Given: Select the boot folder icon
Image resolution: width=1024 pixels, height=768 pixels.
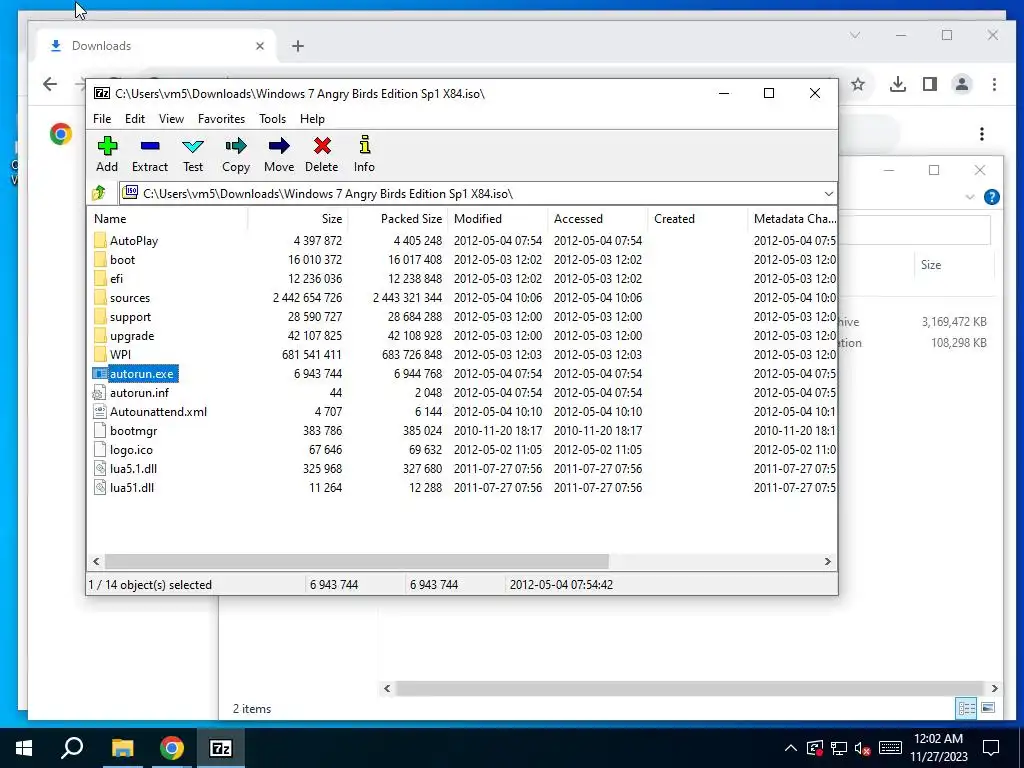Looking at the screenshot, I should click(100, 259).
